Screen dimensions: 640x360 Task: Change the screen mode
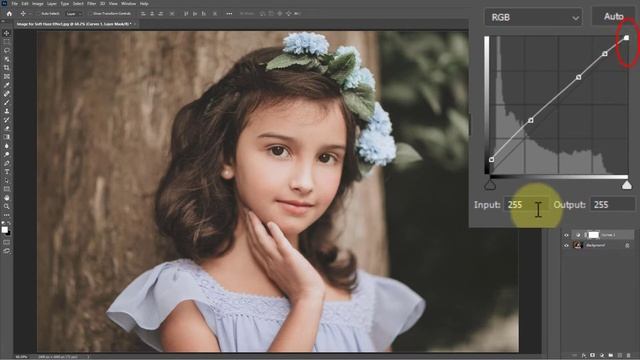click(x=7, y=251)
